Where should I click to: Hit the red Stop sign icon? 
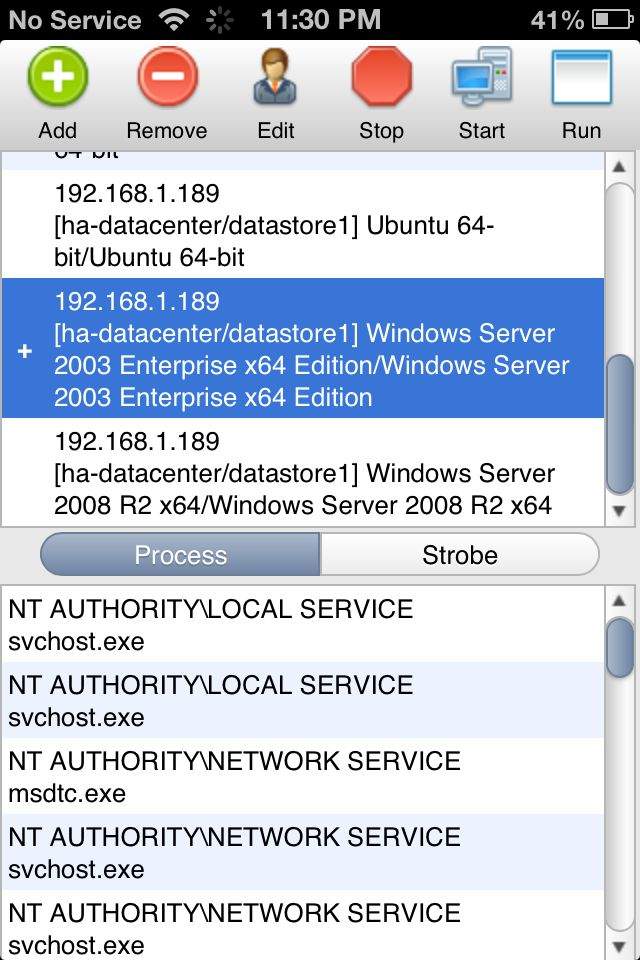coord(381,79)
